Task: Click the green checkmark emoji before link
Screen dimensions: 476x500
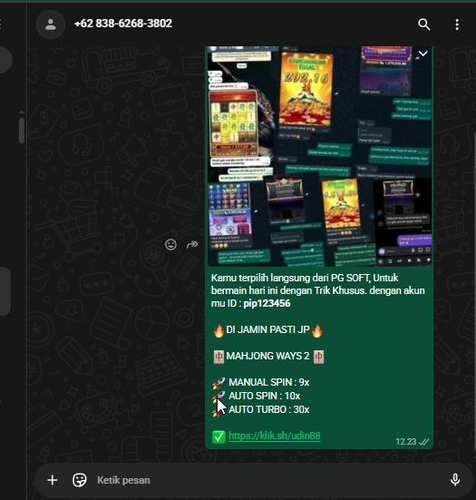Action: (x=219, y=436)
